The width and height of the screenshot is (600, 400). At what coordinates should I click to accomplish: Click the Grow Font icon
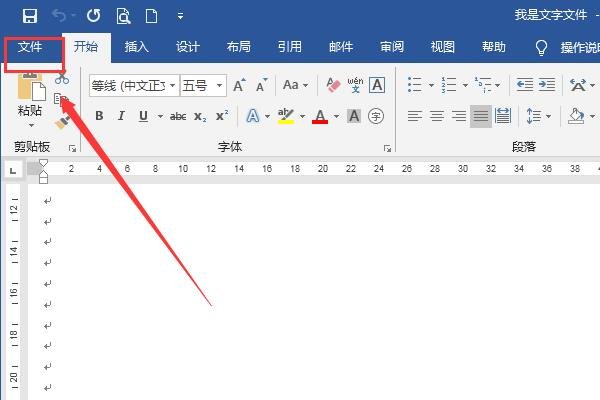240,85
